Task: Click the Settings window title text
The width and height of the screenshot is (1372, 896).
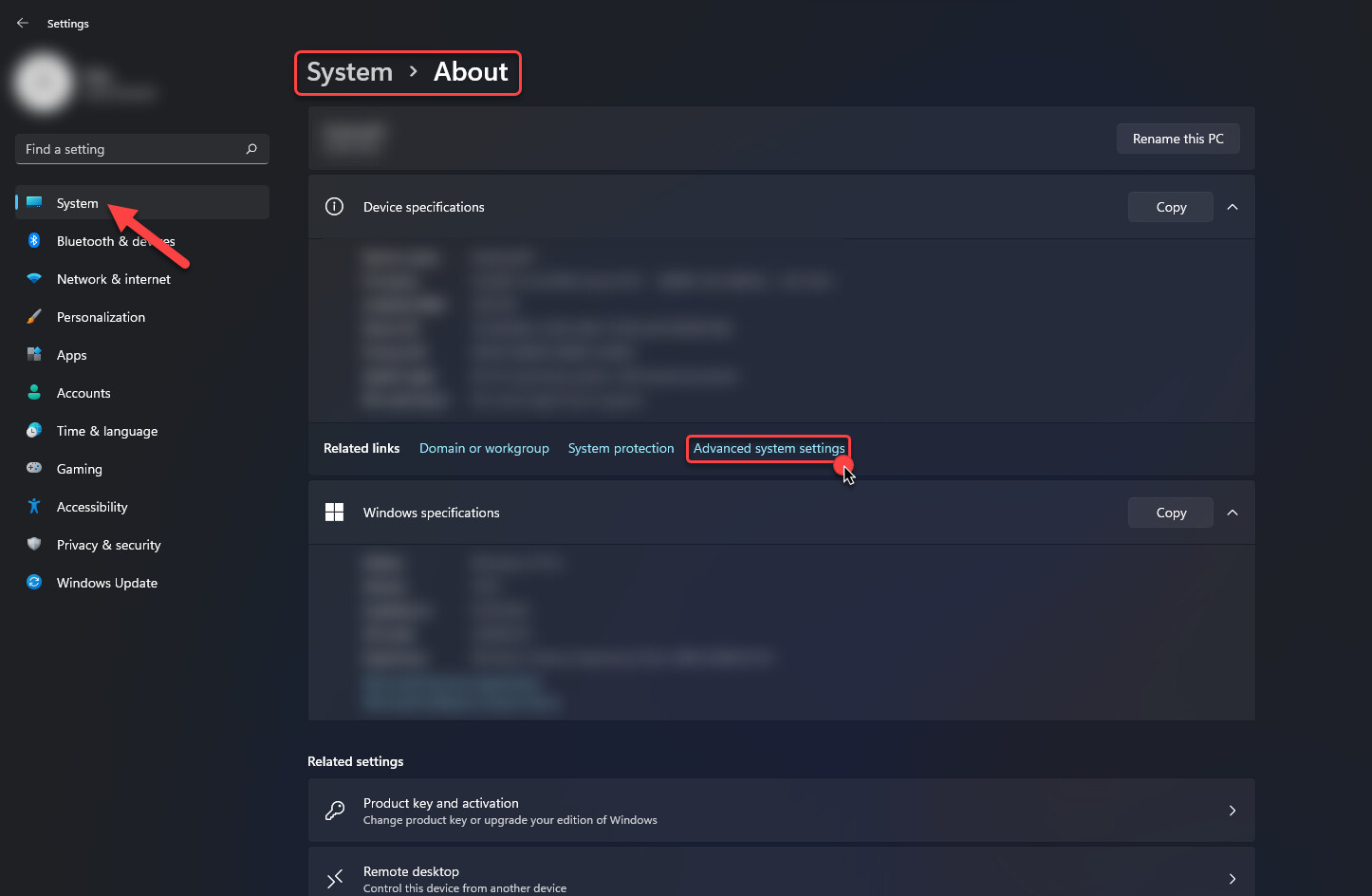Action: (x=68, y=24)
